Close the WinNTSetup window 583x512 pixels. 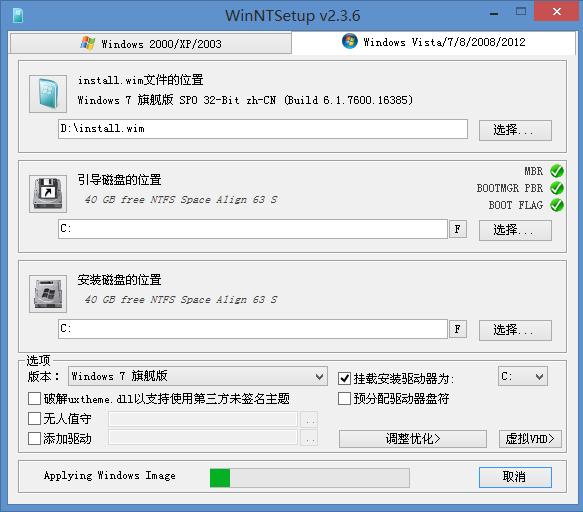pos(557,12)
